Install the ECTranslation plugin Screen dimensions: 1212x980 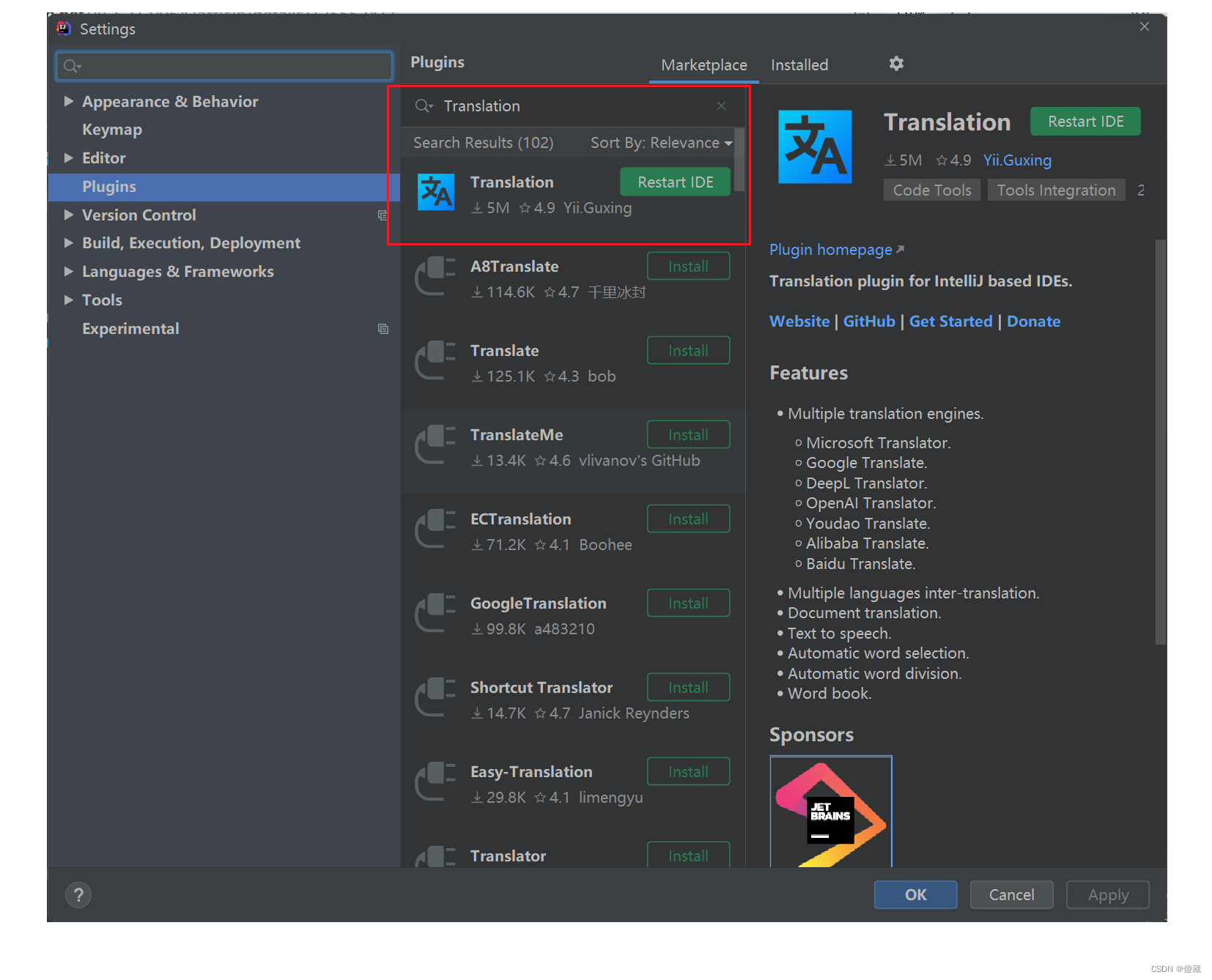coord(688,519)
